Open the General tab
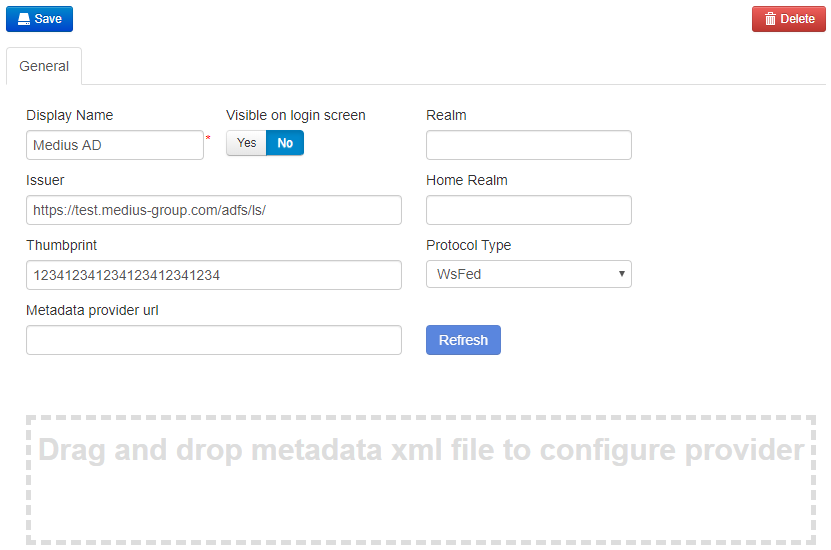This screenshot has width=831, height=550. 44,66
